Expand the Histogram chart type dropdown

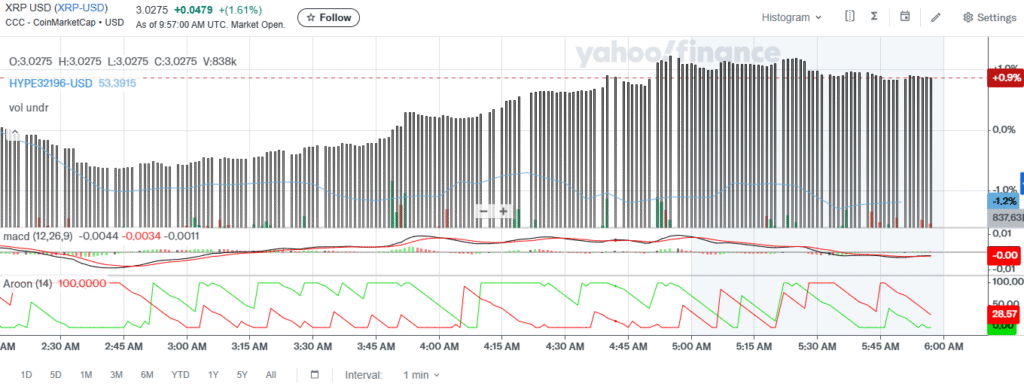[792, 18]
